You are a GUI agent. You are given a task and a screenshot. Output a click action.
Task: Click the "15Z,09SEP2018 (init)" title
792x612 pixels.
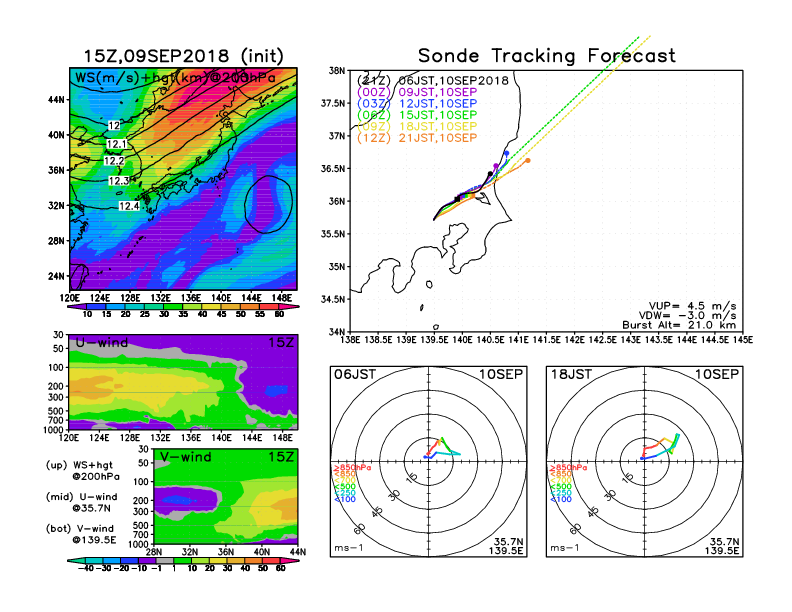click(183, 56)
